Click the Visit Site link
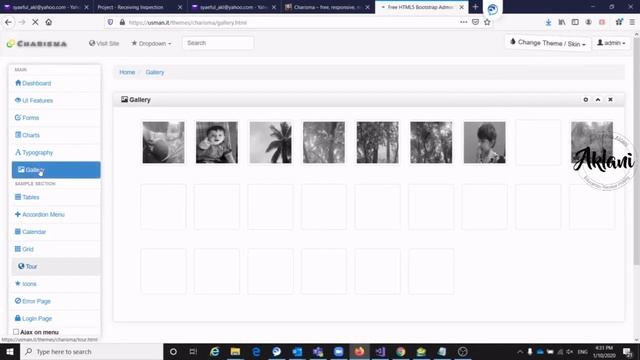This screenshot has height=360, width=640. click(104, 43)
